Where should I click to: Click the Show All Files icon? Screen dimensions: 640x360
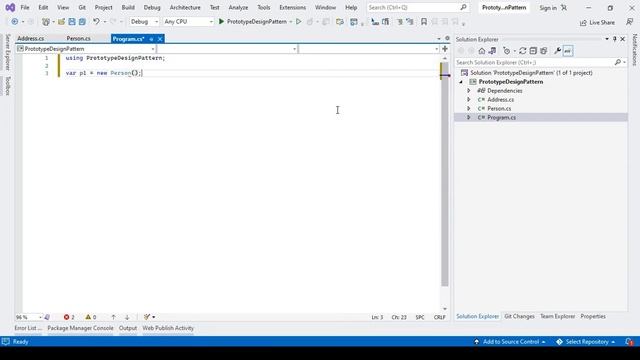(x=544, y=51)
